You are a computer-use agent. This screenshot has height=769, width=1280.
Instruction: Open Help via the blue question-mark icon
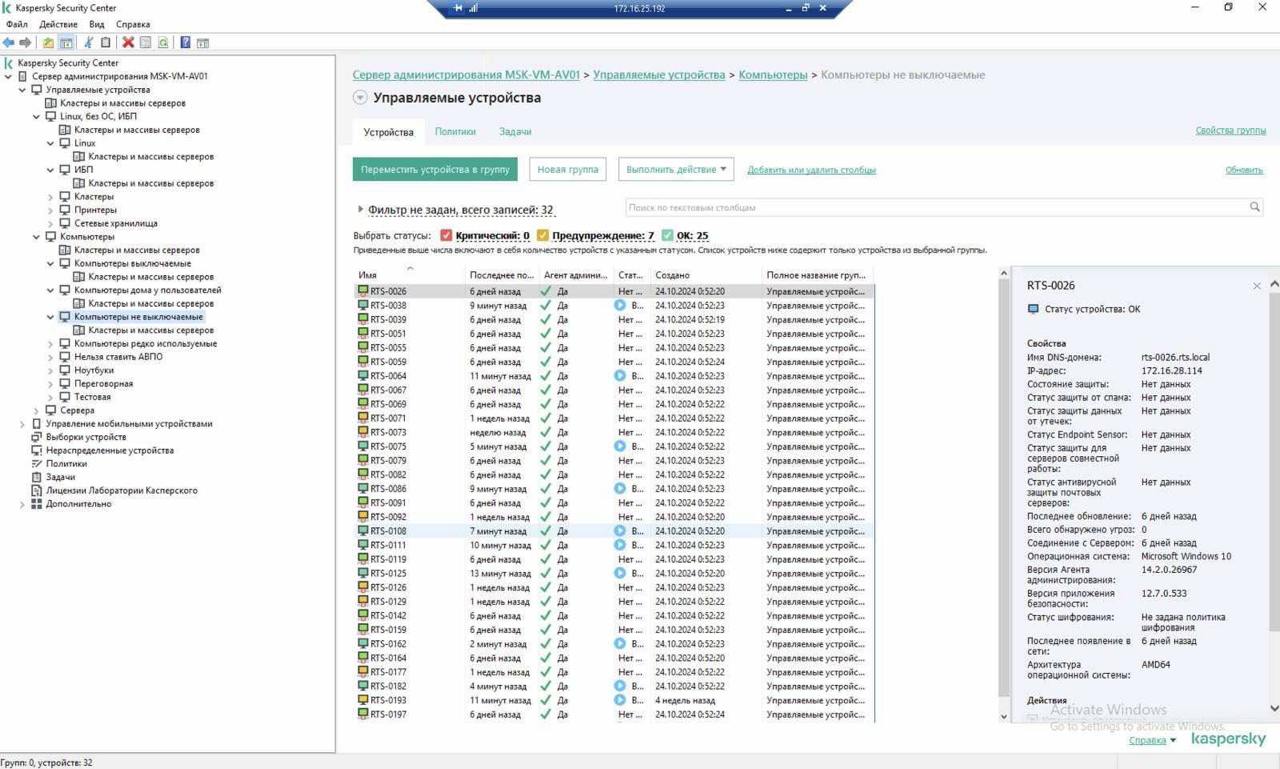(185, 43)
